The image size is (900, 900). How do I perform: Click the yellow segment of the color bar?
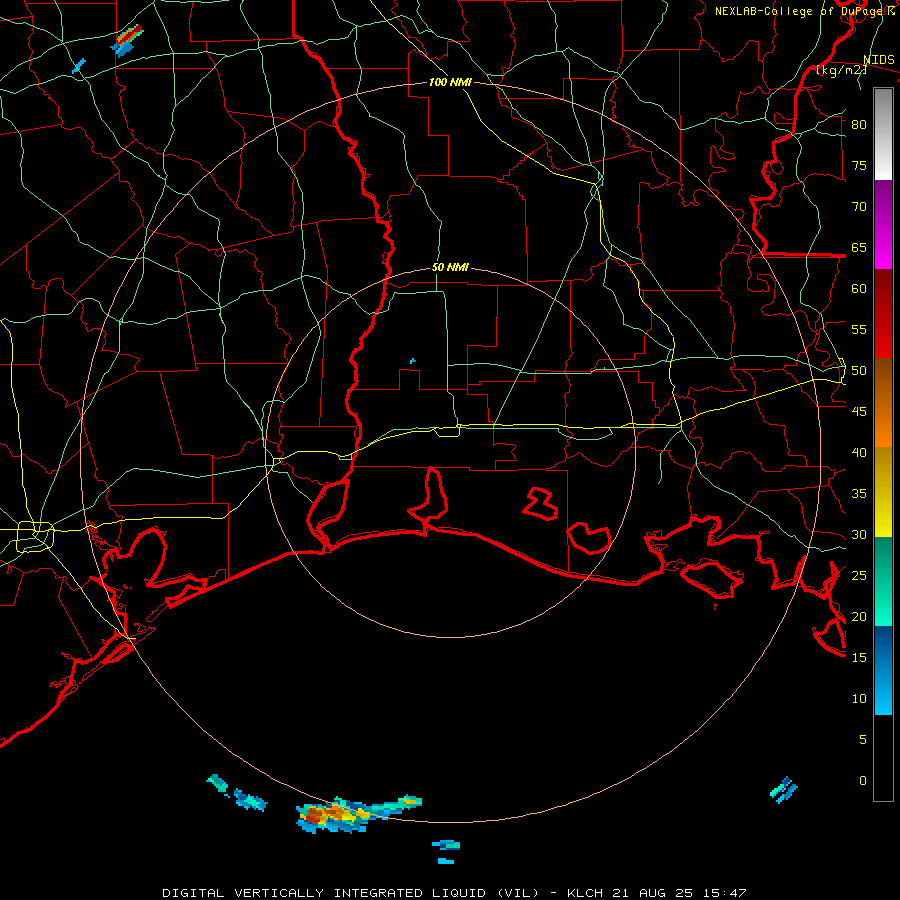(883, 492)
